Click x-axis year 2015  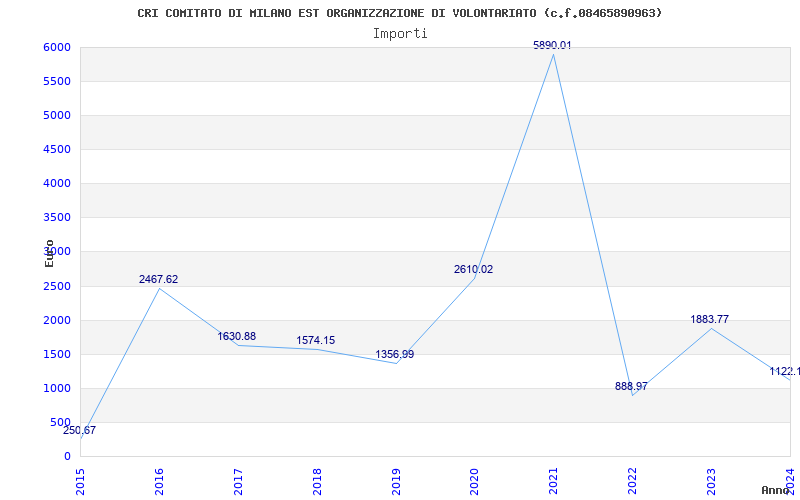pyautogui.click(x=80, y=481)
